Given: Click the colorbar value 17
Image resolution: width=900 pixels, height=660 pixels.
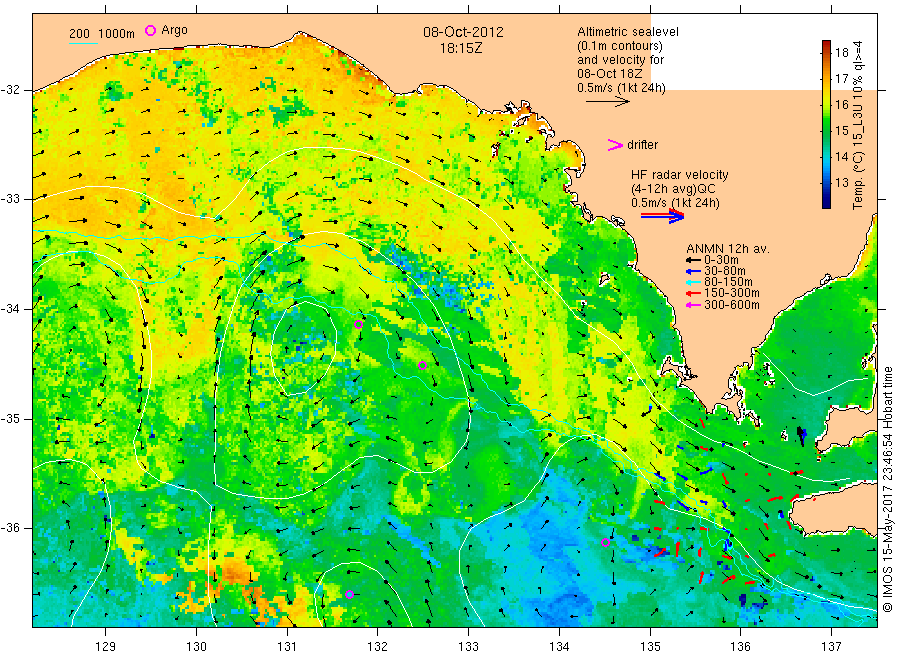Looking at the screenshot, I should pos(841,78).
